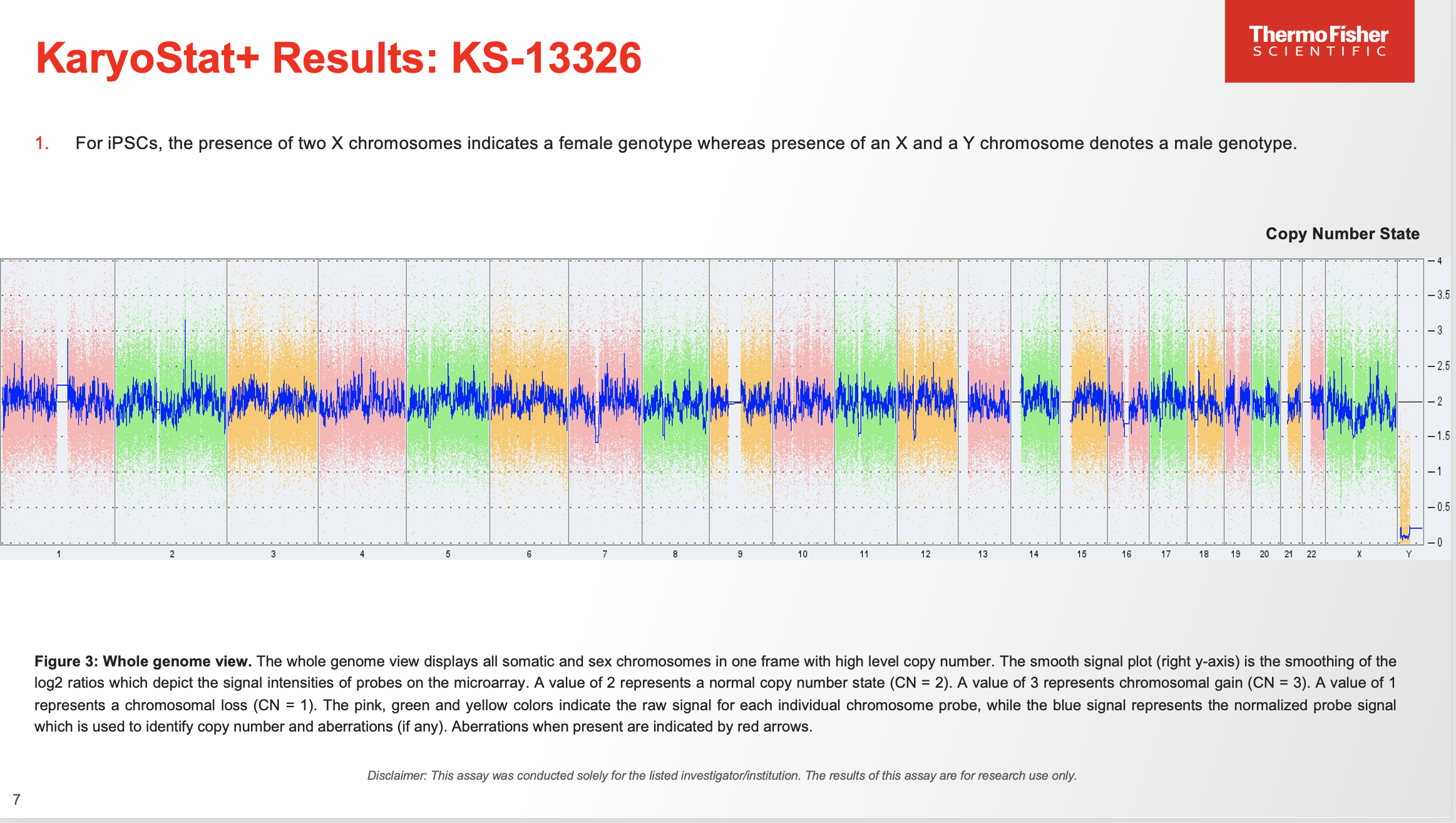Click the Thermo Fisher Scientific logo

coord(1319,41)
